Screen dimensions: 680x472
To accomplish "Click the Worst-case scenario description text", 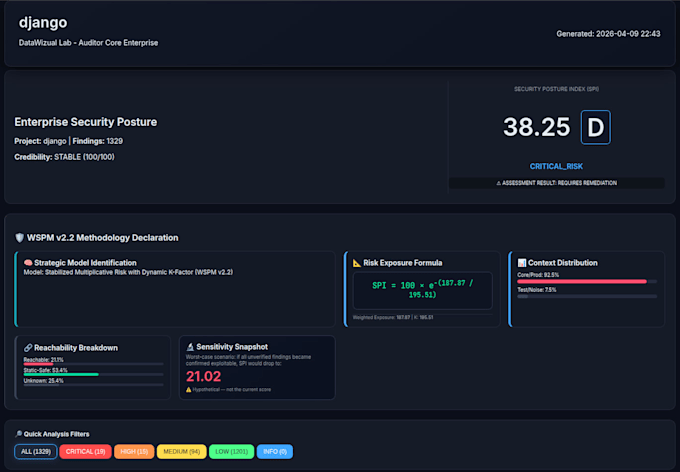I will [248, 360].
